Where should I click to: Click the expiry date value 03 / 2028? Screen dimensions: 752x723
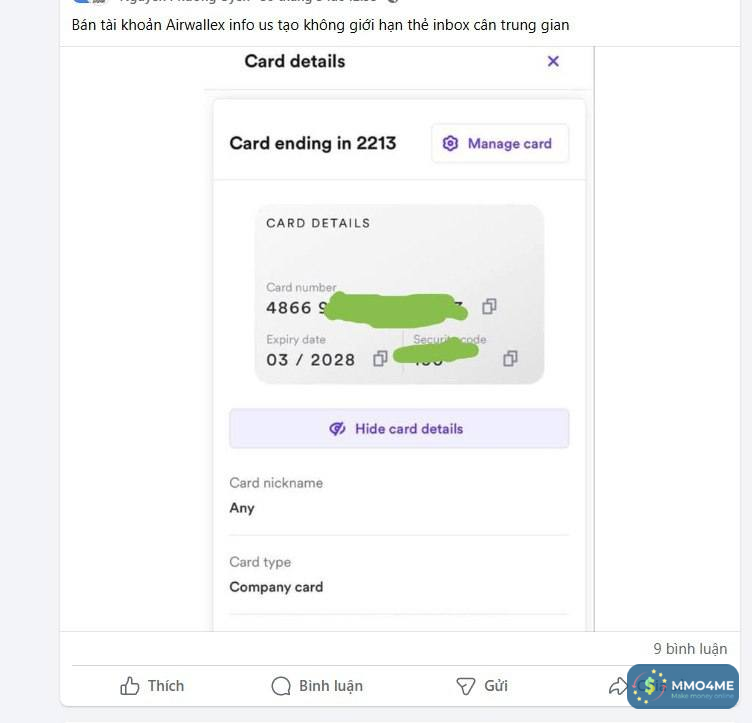[x=310, y=360]
